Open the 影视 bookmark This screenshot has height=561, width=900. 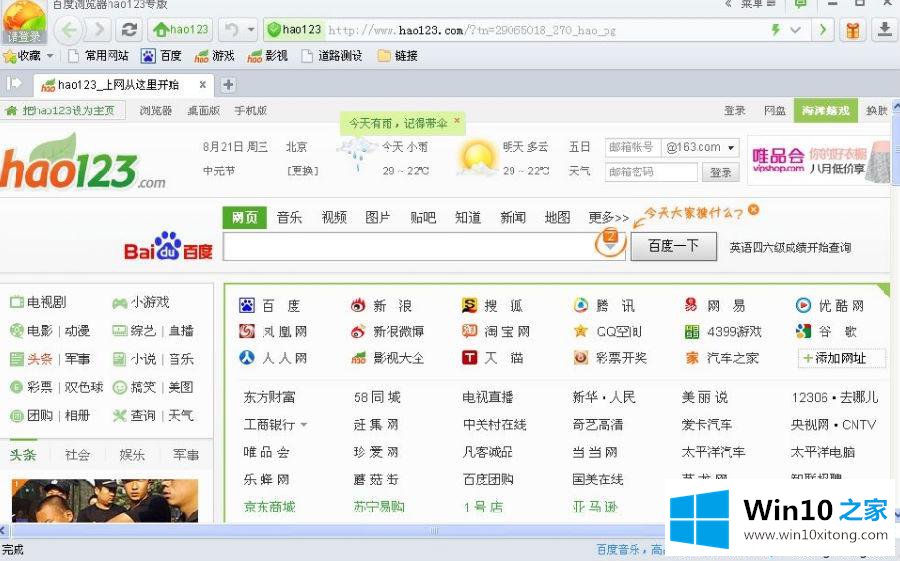click(267, 56)
